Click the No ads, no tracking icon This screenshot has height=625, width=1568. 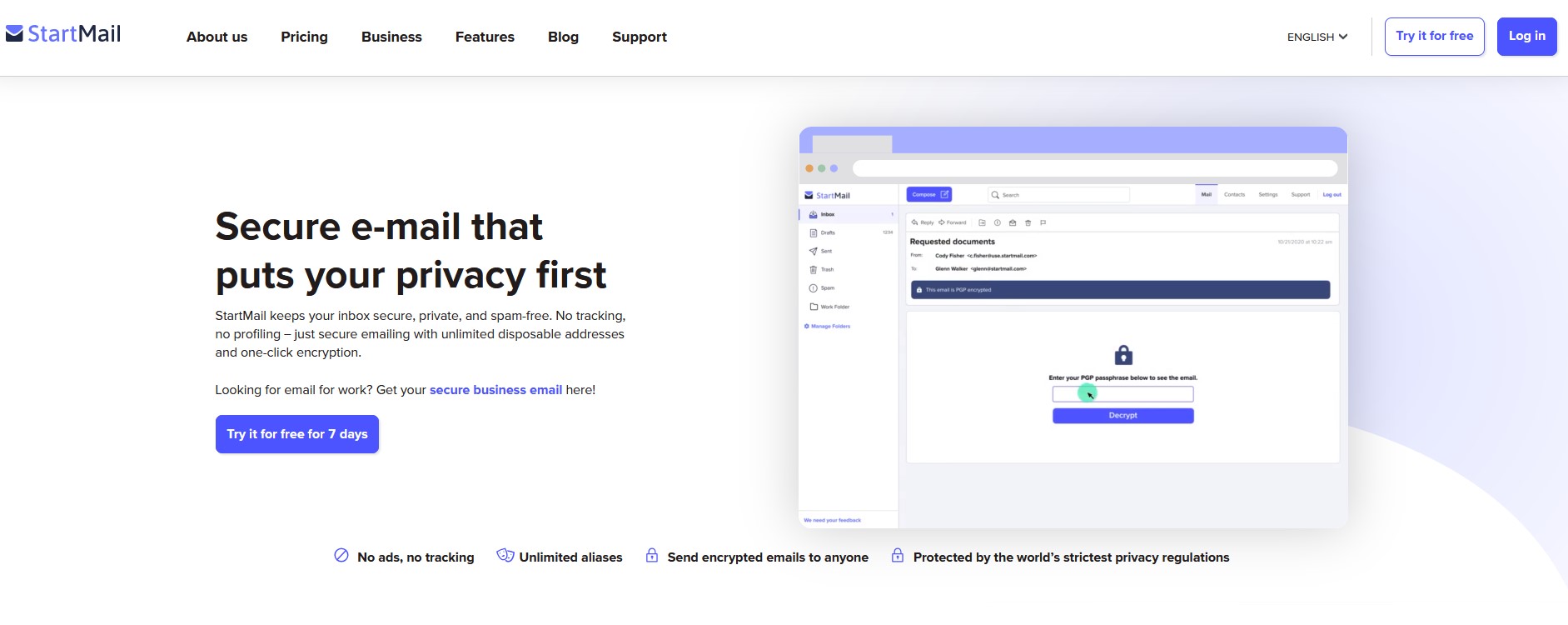click(341, 556)
